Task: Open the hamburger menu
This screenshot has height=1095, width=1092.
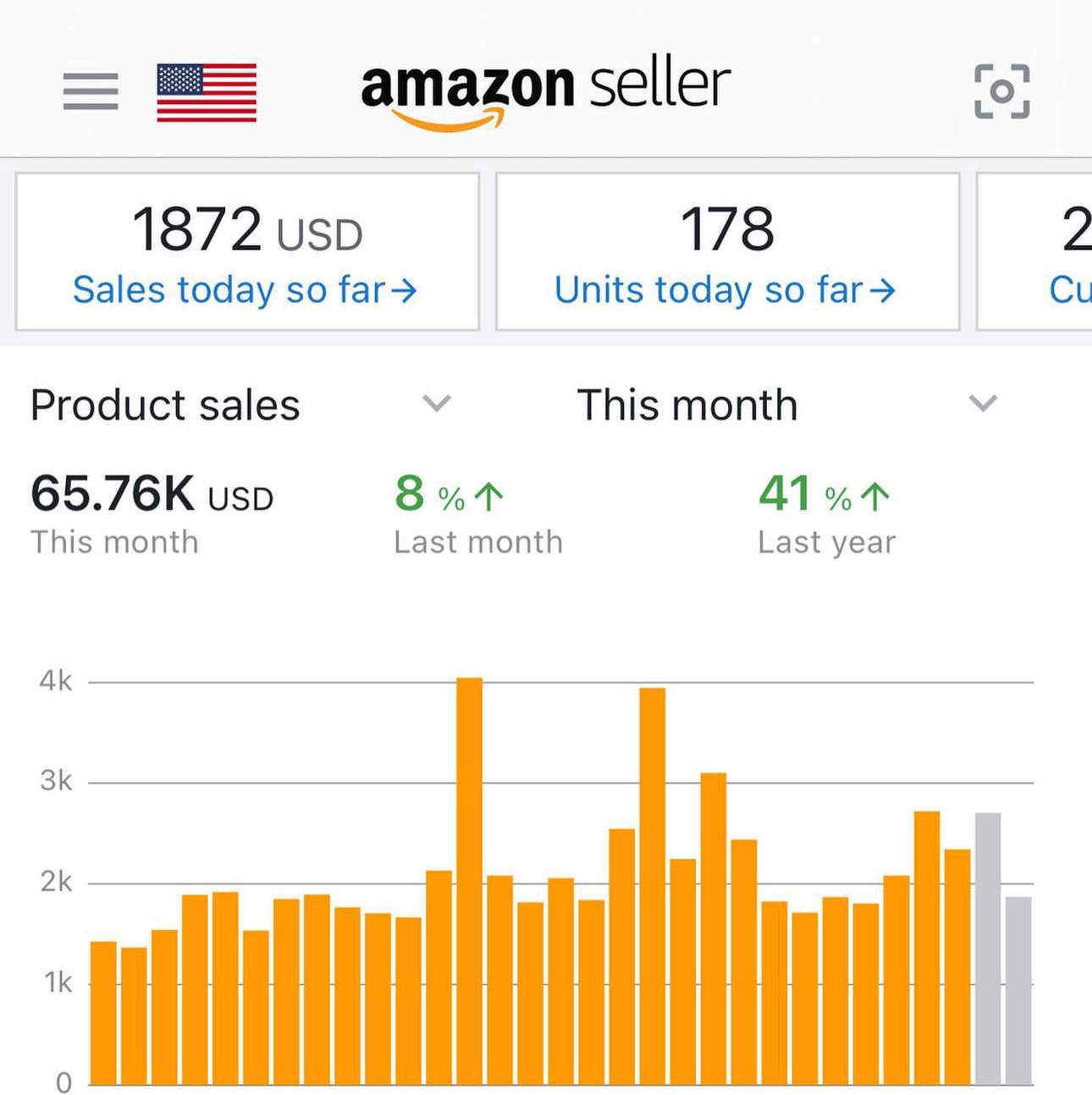Action: coord(91,91)
